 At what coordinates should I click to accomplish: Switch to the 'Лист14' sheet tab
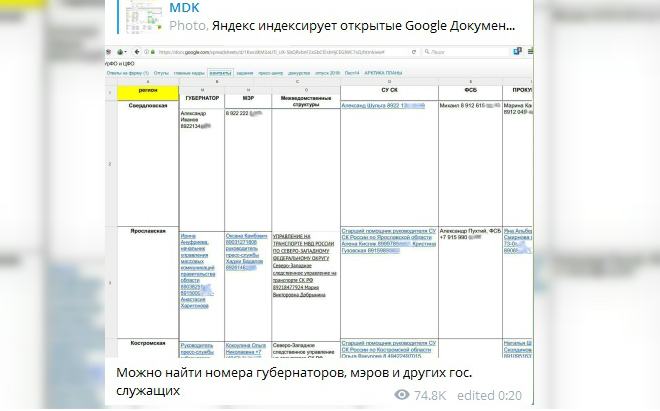(352, 73)
